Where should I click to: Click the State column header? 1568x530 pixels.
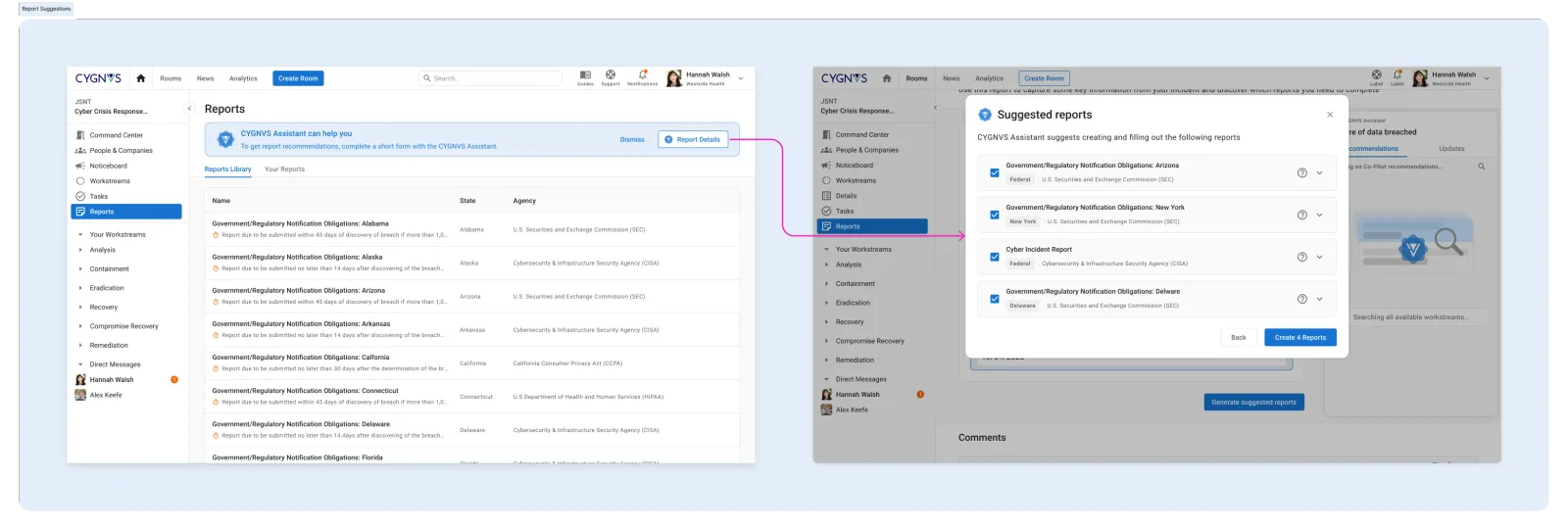(x=467, y=201)
